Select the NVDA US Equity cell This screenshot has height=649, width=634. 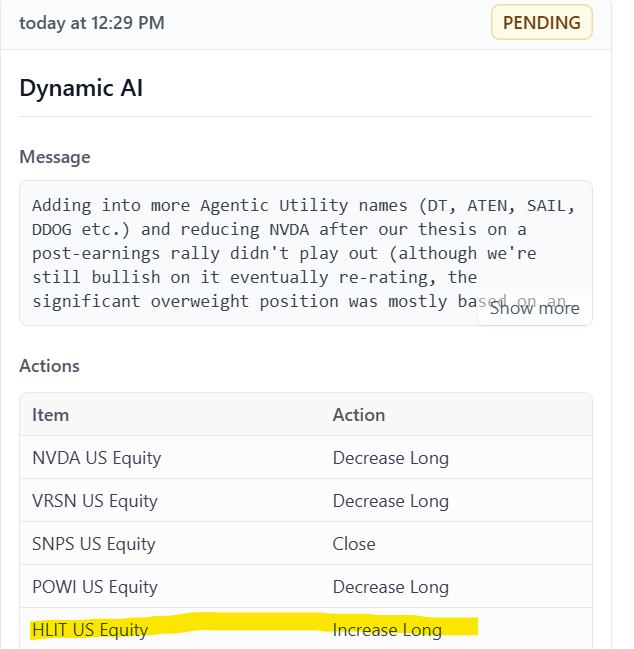coord(97,458)
